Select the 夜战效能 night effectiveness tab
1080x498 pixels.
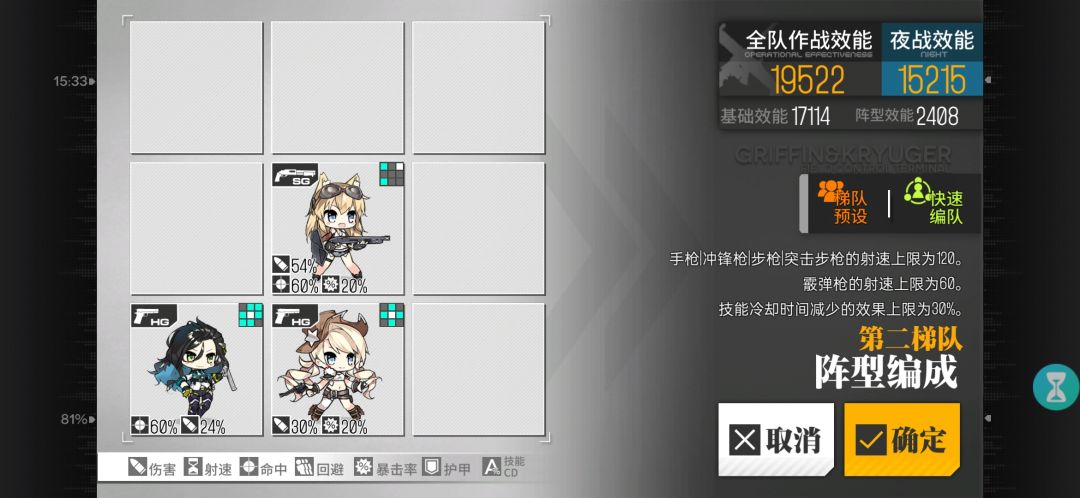[x=932, y=60]
